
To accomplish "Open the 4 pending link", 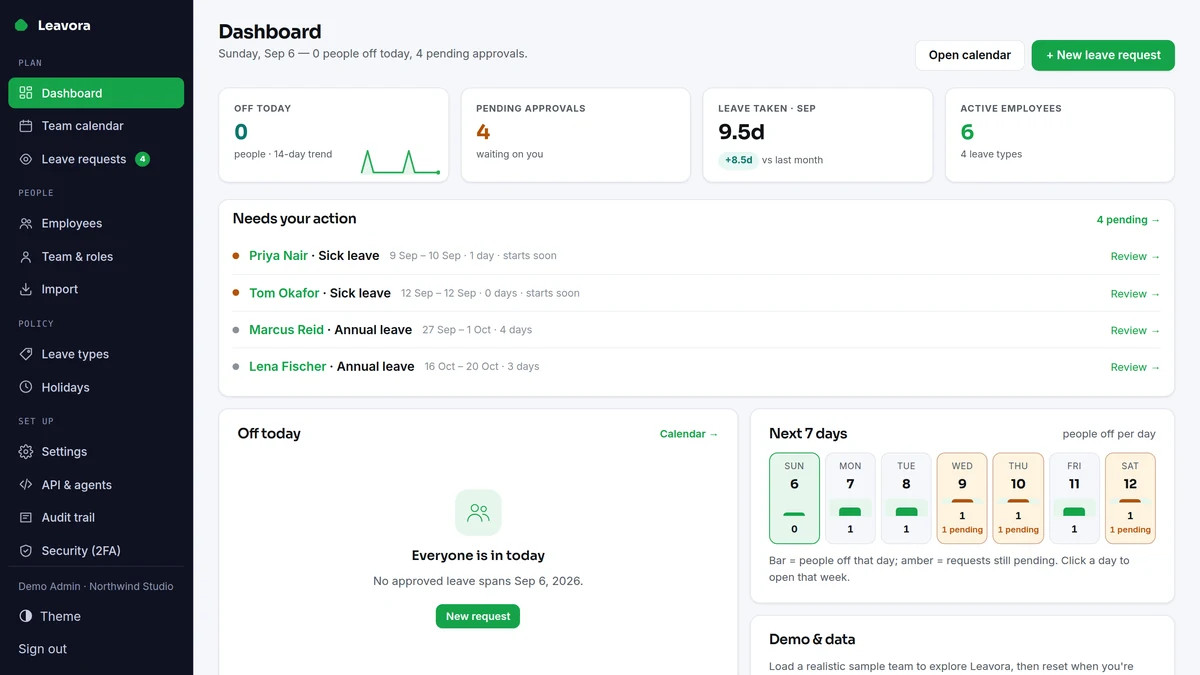I will (1128, 220).
